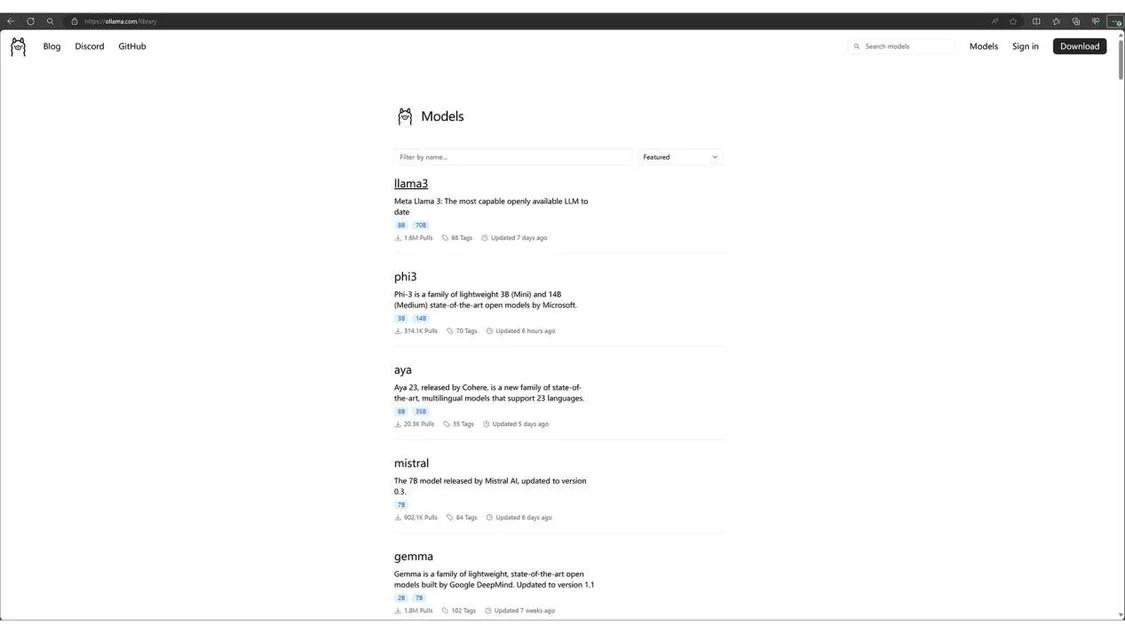
Task: Click the tag icon next to 35 Tags
Action: (x=446, y=424)
